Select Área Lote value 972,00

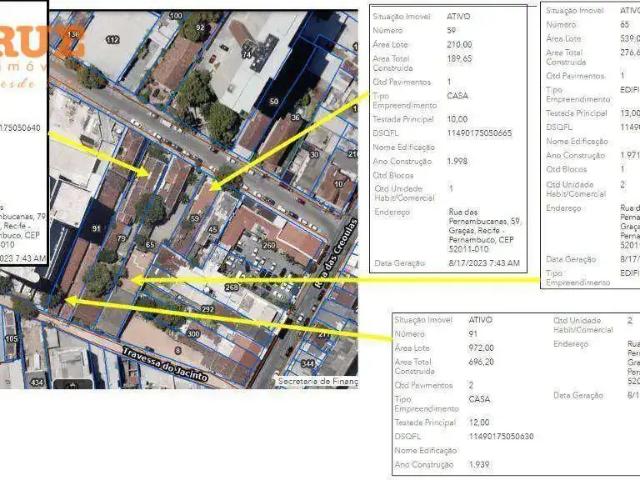pos(481,348)
